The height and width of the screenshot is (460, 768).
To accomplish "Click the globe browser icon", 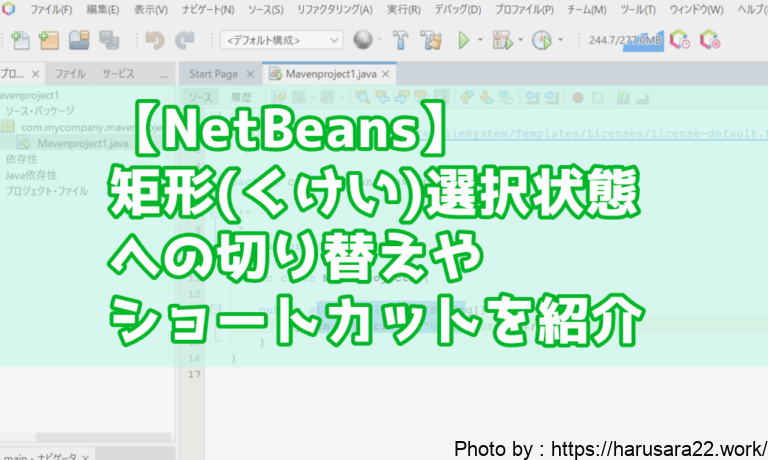I will (x=363, y=40).
